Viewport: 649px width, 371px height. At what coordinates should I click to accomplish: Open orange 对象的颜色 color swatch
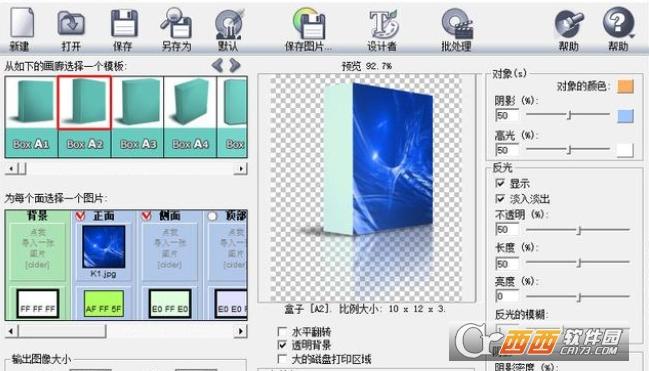(625, 86)
